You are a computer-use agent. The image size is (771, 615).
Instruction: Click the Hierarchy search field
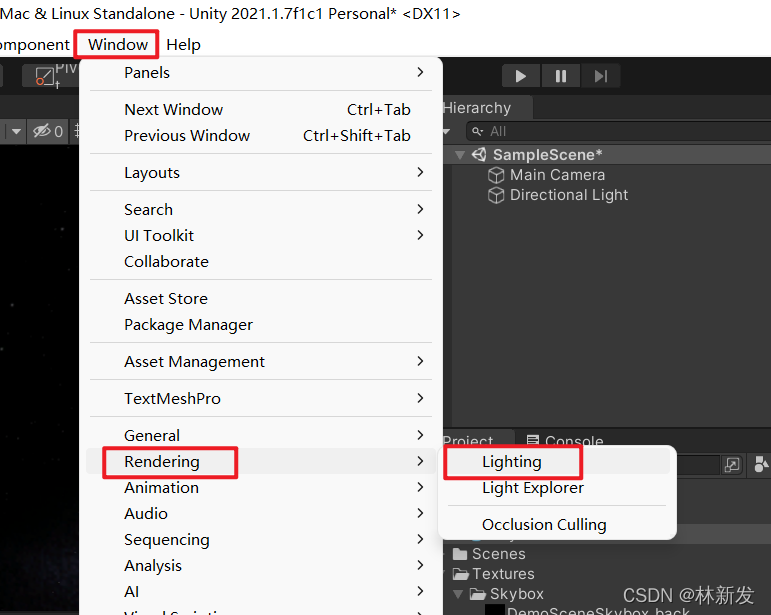click(619, 131)
